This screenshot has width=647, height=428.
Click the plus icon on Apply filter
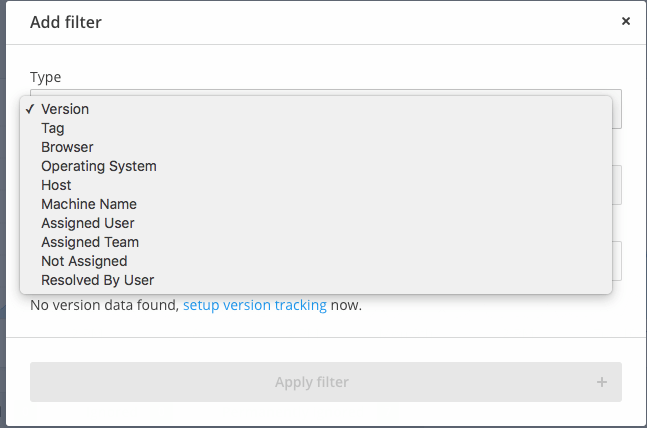coord(601,382)
